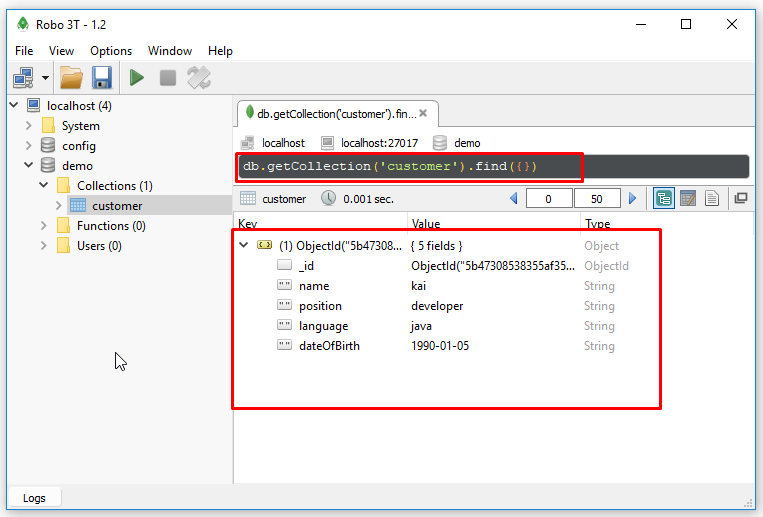Expand the Users (0) folder
The image size is (763, 517).
click(44, 245)
